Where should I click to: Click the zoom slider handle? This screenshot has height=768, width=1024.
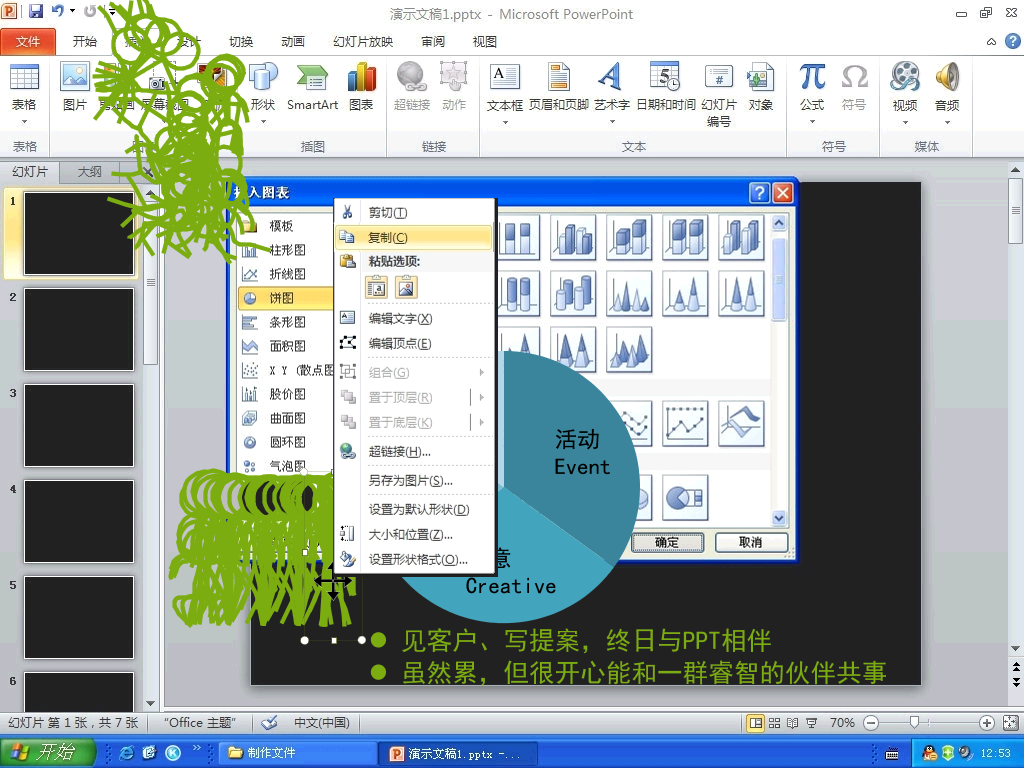tap(914, 722)
